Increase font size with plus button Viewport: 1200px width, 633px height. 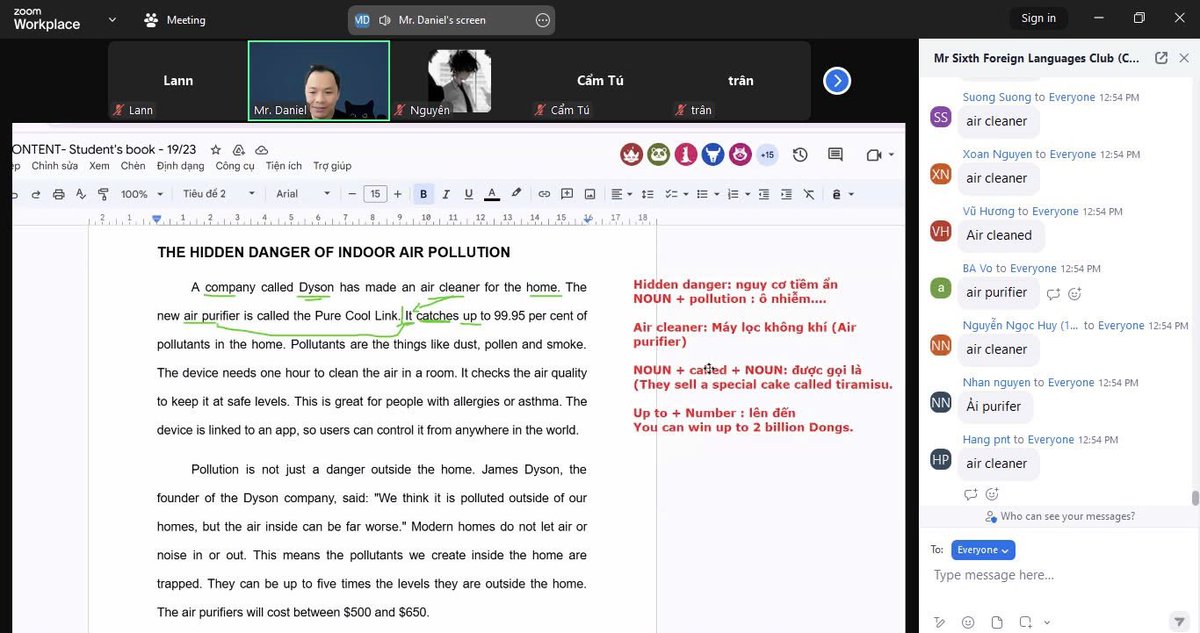[x=398, y=194]
